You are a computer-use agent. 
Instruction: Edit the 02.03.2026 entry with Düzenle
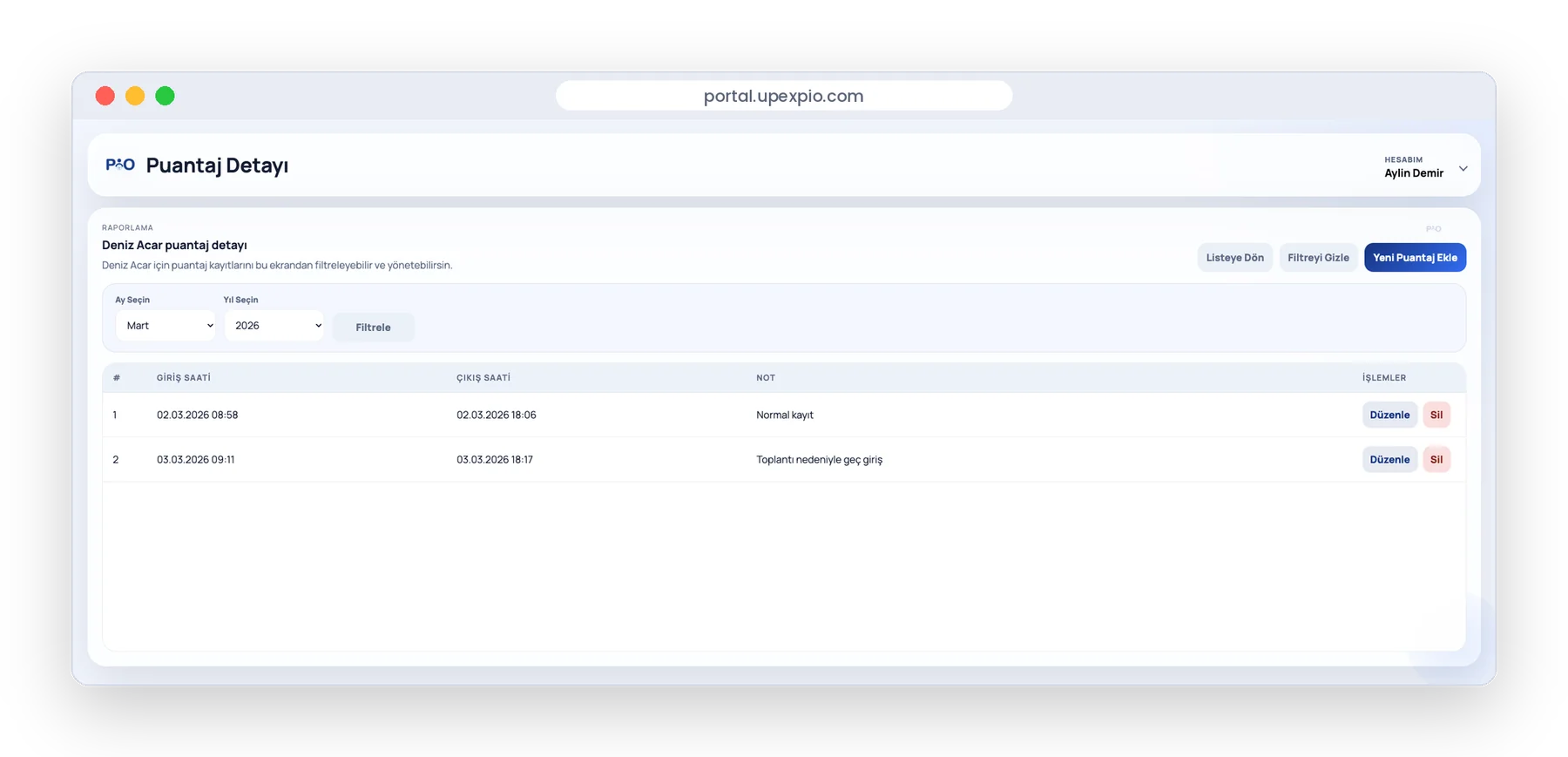pyautogui.click(x=1389, y=415)
